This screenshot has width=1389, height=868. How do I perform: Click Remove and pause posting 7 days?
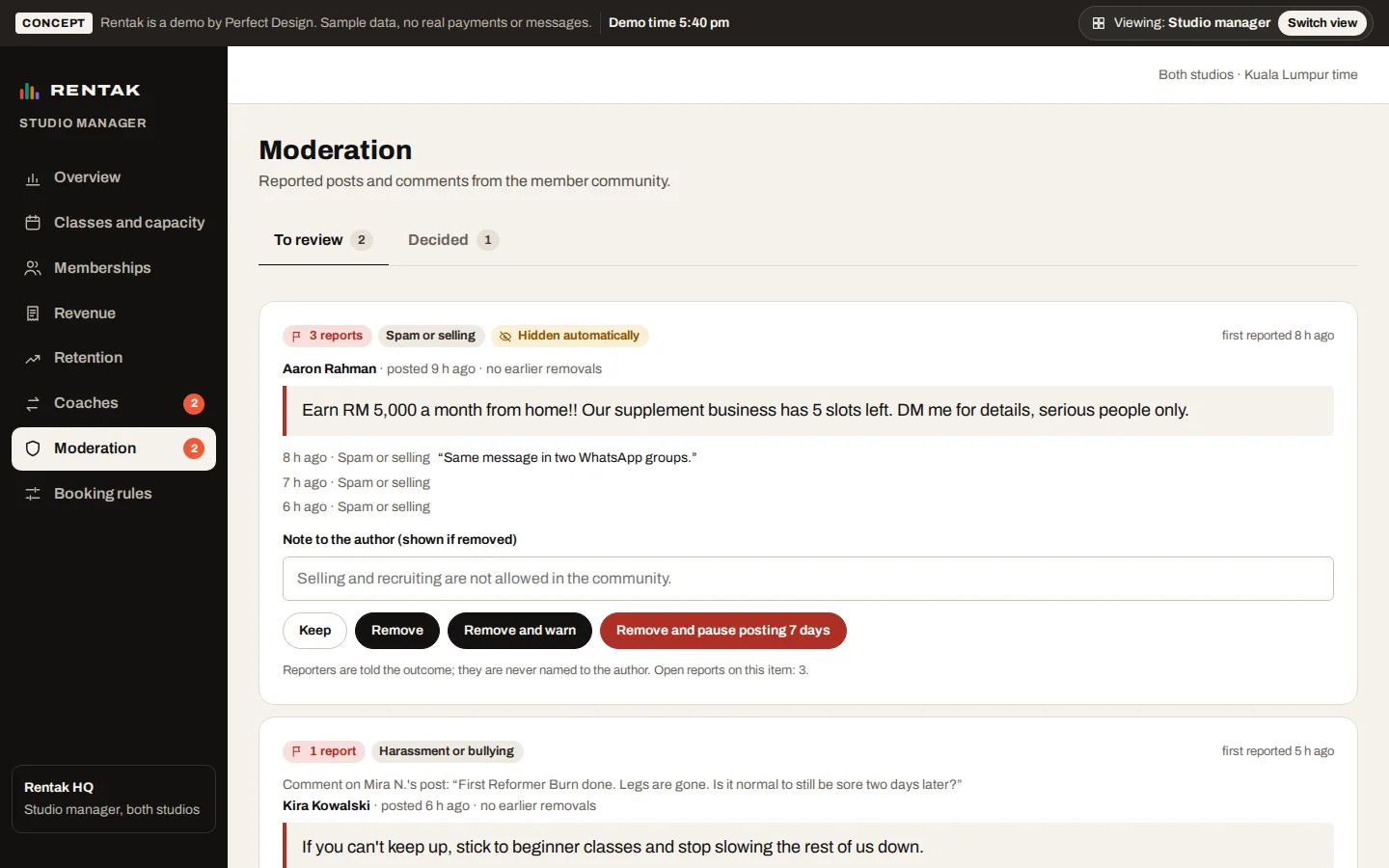(723, 631)
